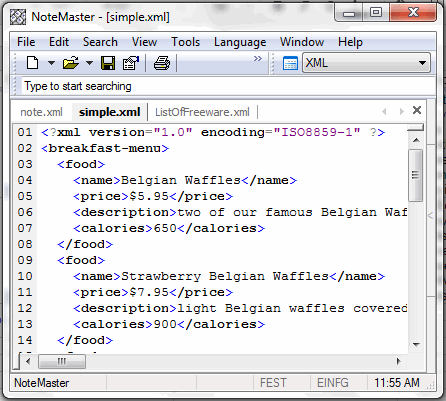Click the closing </food> tag on line 08
Viewport: 446px width, 401px height.
[x=85, y=244]
